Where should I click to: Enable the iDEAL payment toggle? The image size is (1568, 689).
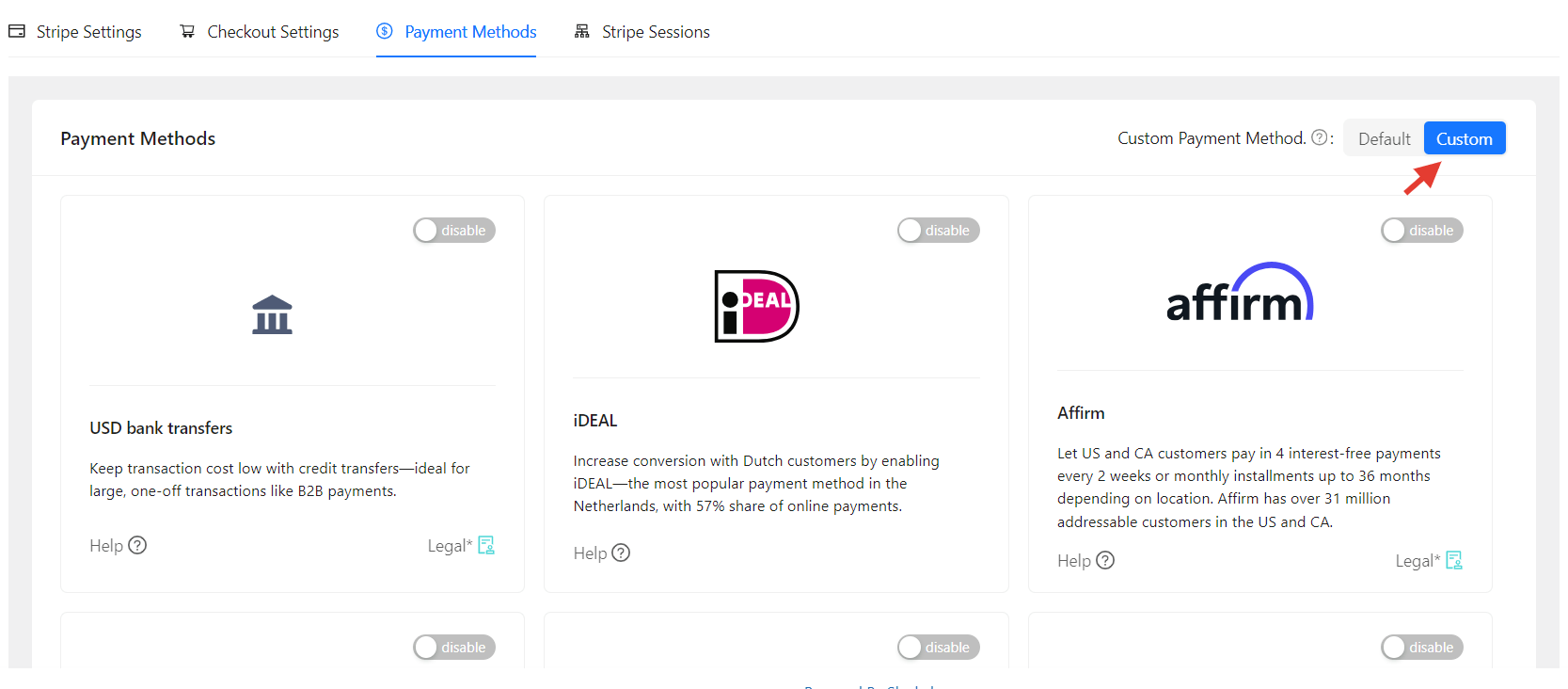(938, 231)
